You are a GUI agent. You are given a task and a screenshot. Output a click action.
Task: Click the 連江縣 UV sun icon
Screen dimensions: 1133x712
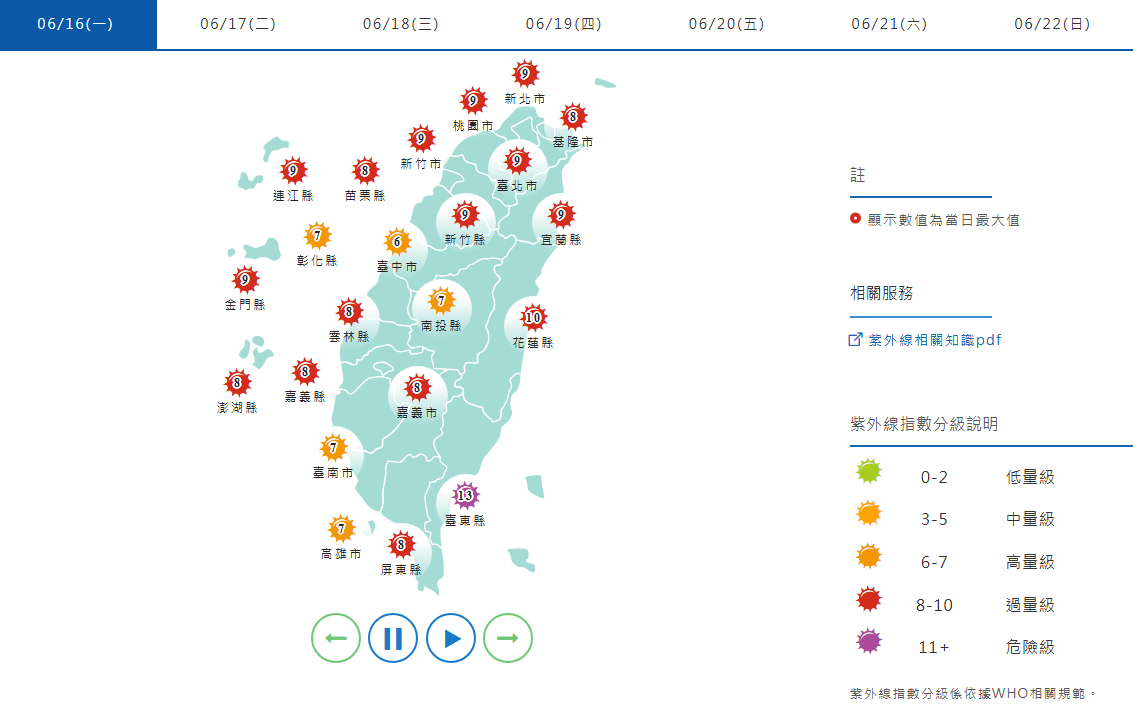[x=292, y=171]
